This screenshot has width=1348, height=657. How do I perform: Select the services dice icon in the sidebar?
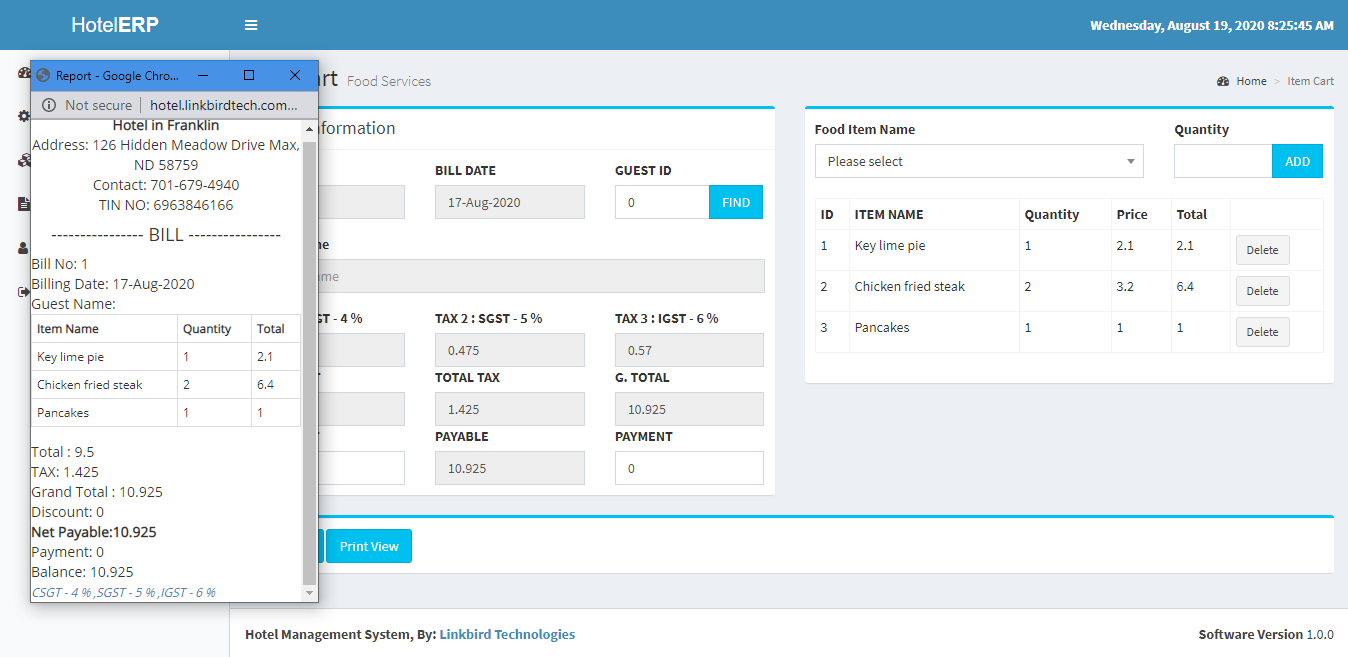tap(23, 160)
